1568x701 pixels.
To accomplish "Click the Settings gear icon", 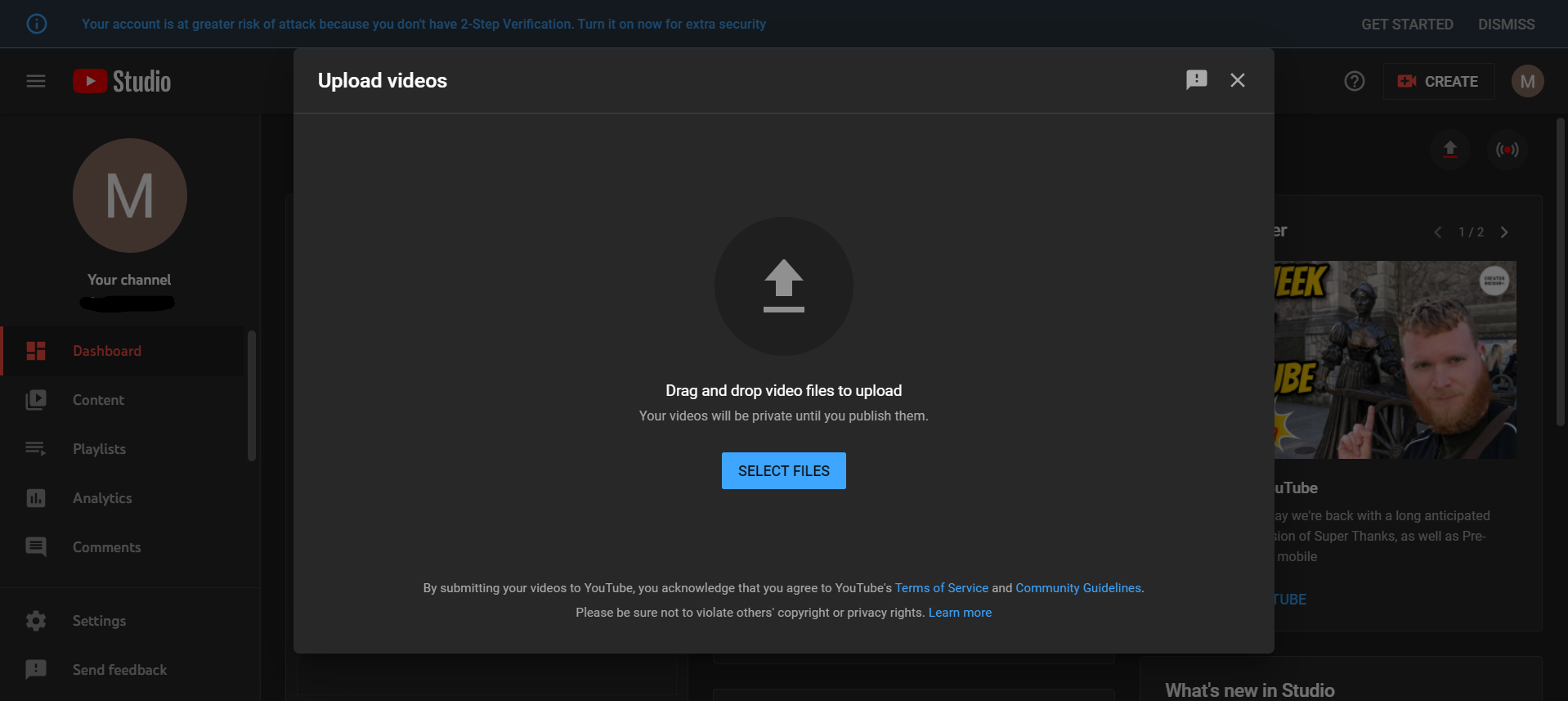I will (x=36, y=621).
